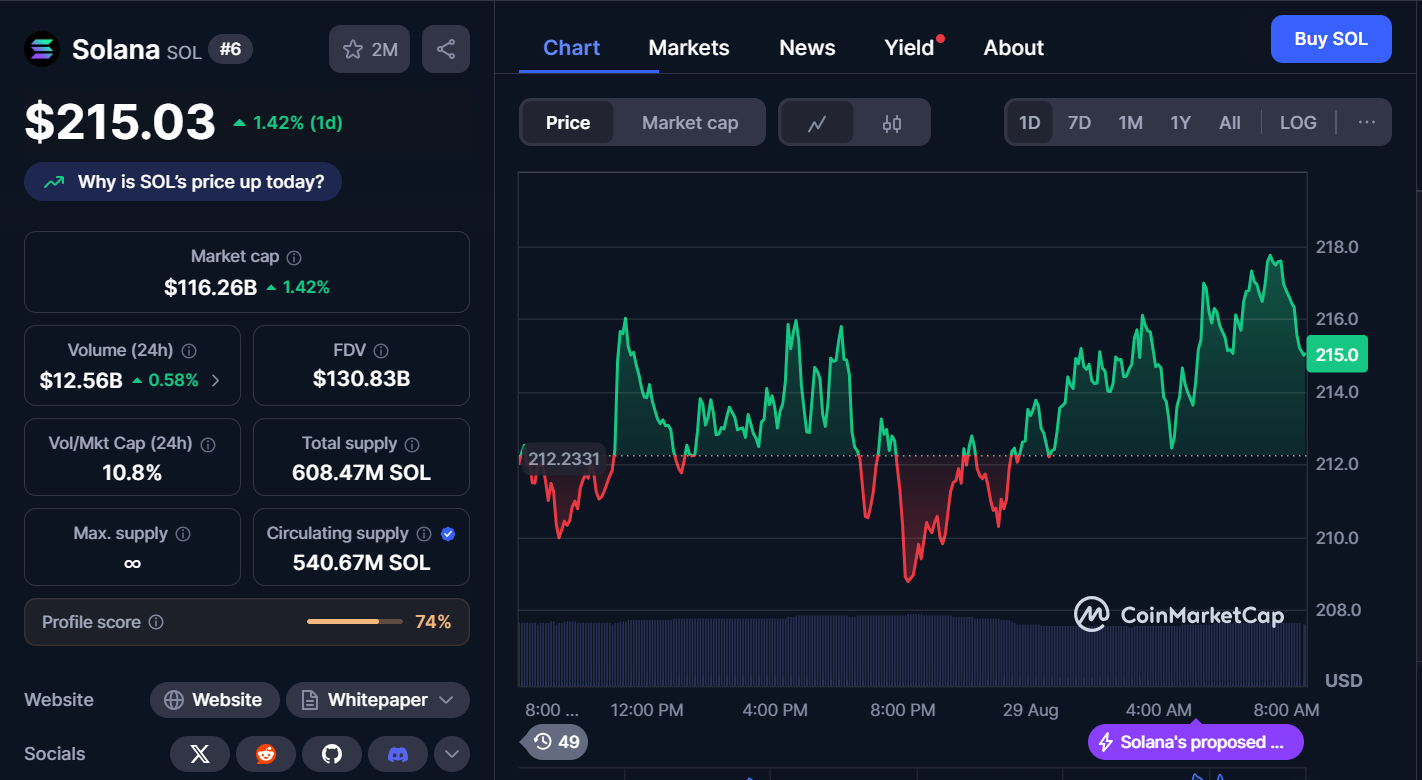
Task: Open Volume (24h) details arrow
Action: [216, 381]
